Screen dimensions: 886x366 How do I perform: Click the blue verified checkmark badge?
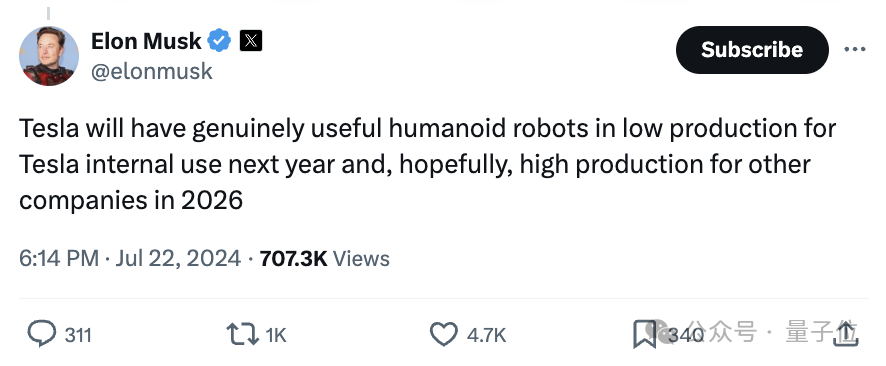click(x=219, y=41)
